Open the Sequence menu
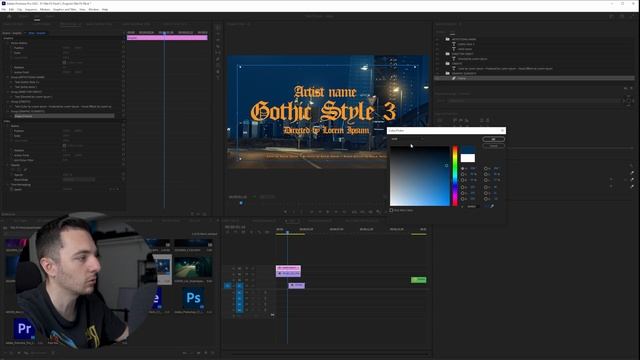Screen dimensions: 640x360 [x=31, y=9]
